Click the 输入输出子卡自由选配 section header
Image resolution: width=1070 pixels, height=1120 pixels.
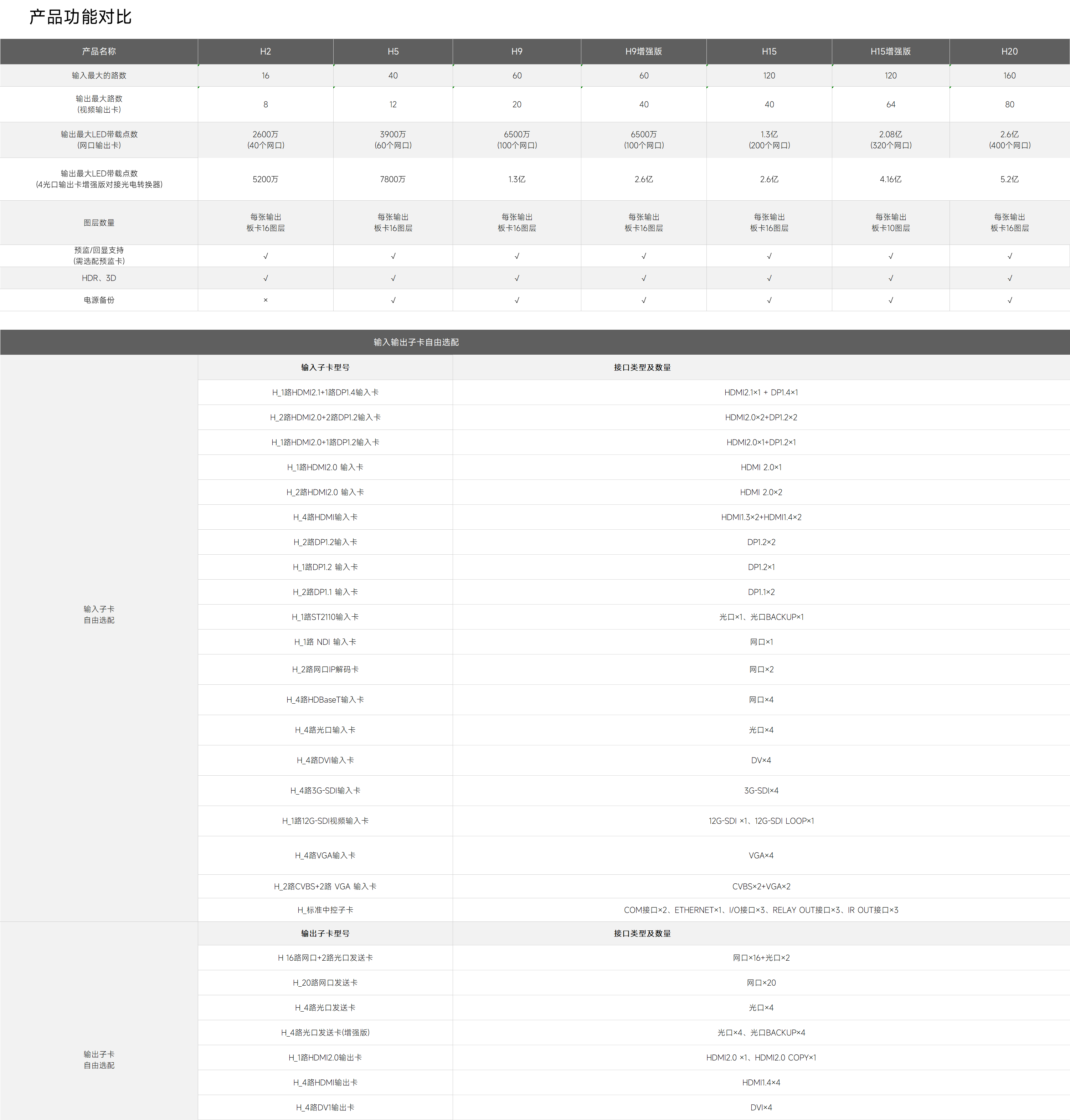[416, 342]
